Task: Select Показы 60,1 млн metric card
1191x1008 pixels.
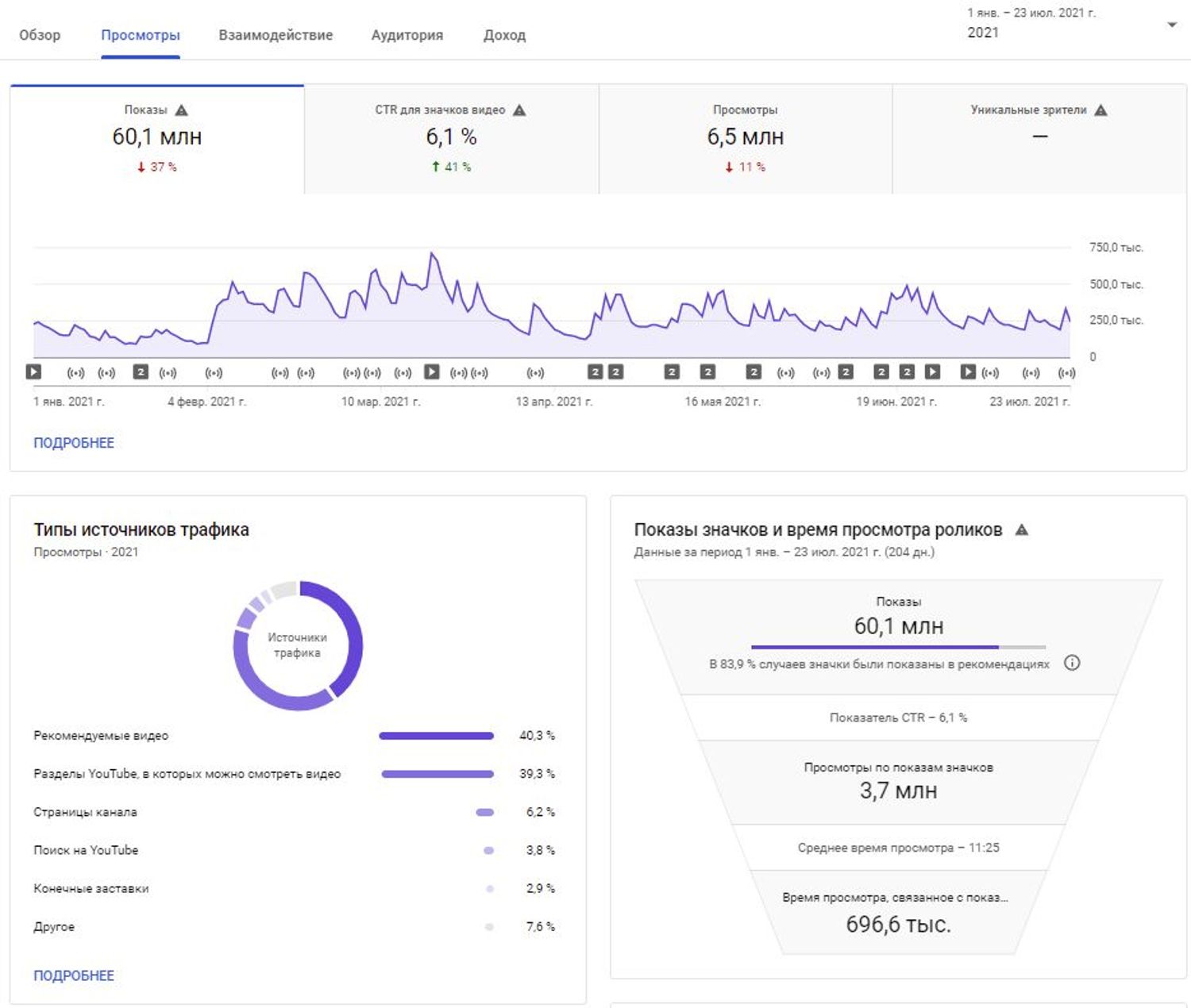Action: (157, 139)
